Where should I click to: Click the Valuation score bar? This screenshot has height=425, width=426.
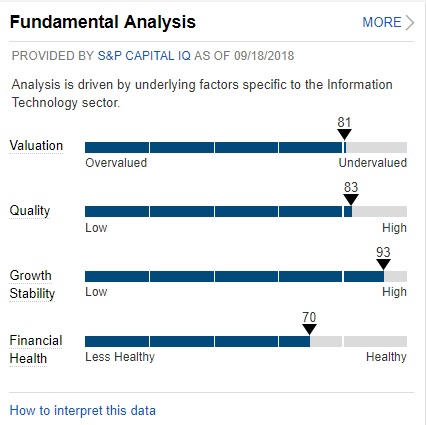click(246, 147)
